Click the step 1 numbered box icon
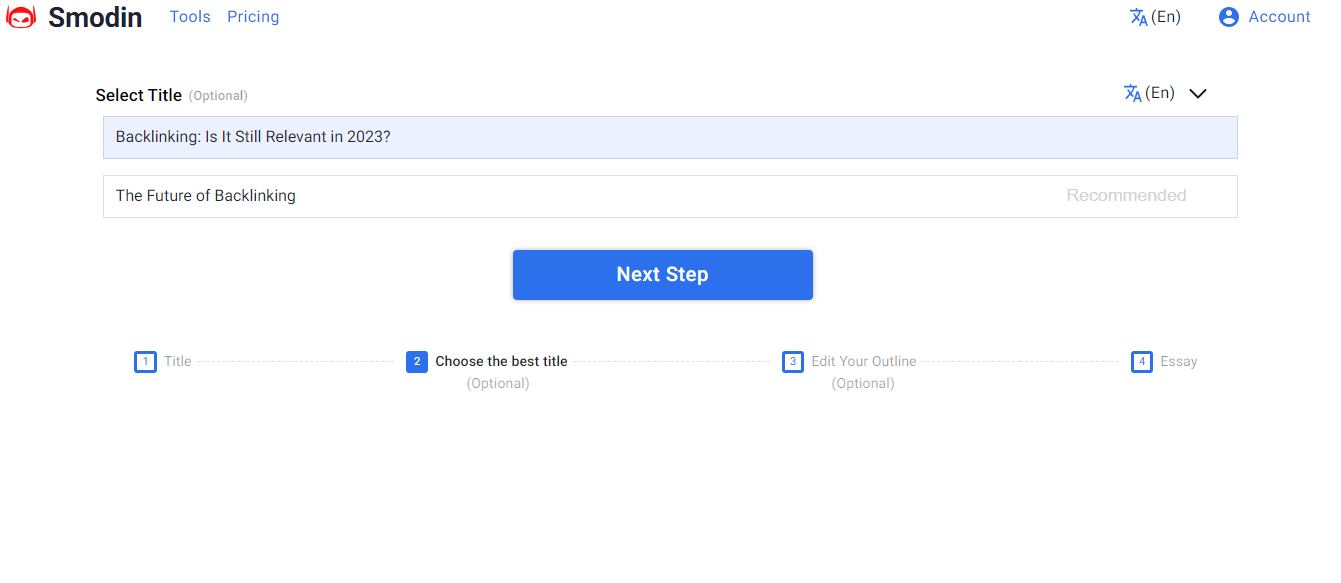The width and height of the screenshot is (1341, 583). point(145,362)
